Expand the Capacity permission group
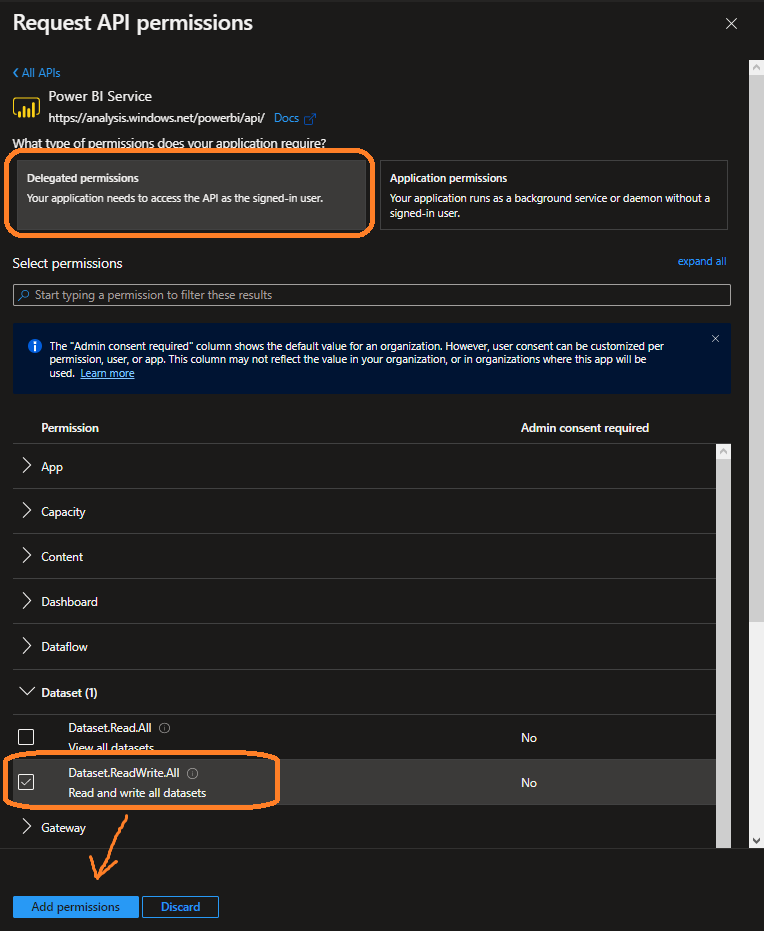The image size is (764, 931). 27,511
